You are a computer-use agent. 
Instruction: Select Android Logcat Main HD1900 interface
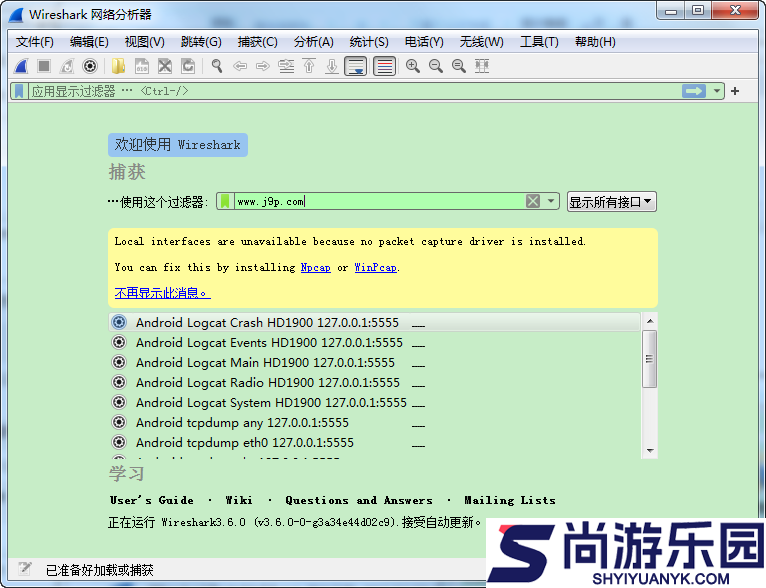click(x=374, y=362)
